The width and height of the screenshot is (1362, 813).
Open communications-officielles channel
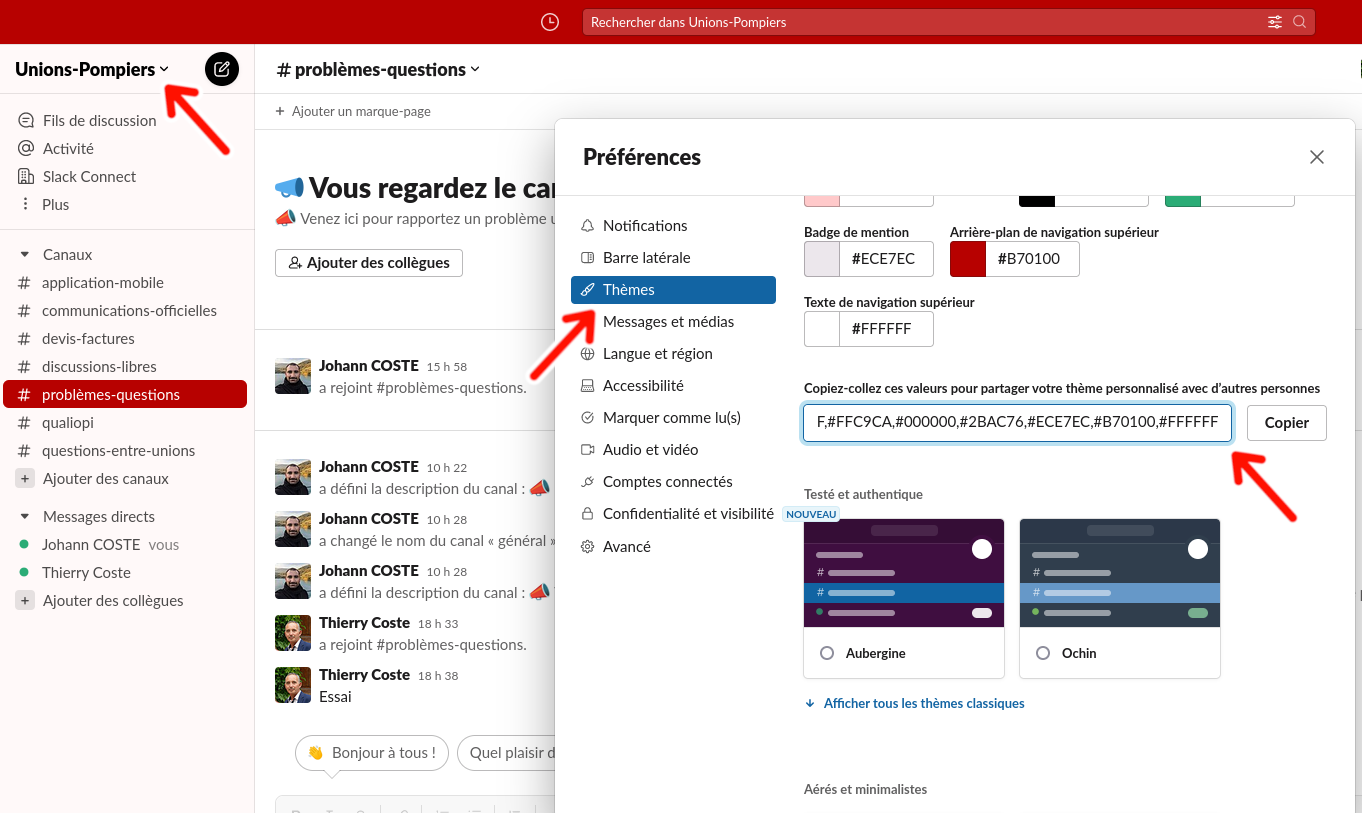coord(127,311)
